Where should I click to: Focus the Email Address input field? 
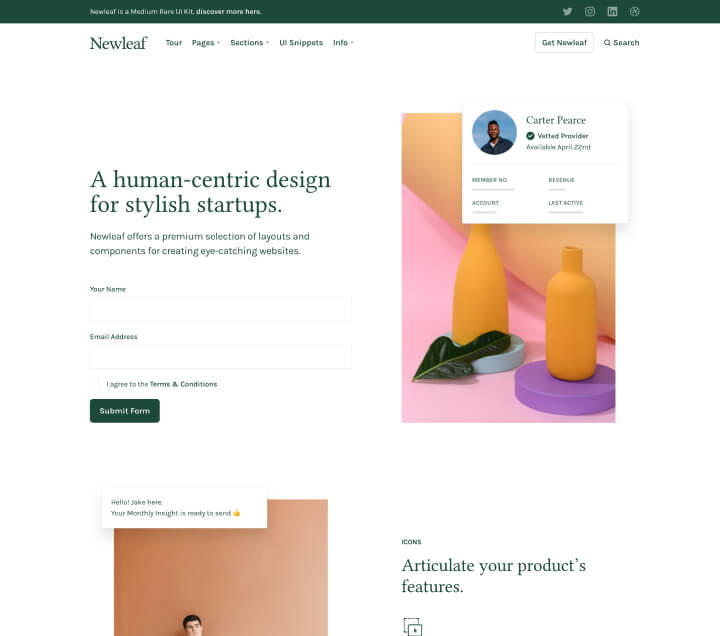point(220,356)
